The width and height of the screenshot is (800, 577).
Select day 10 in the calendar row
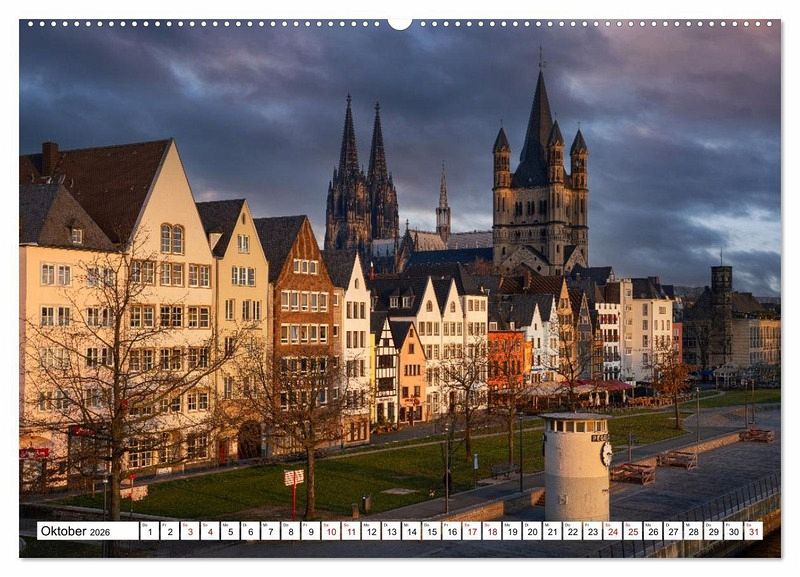point(330,531)
